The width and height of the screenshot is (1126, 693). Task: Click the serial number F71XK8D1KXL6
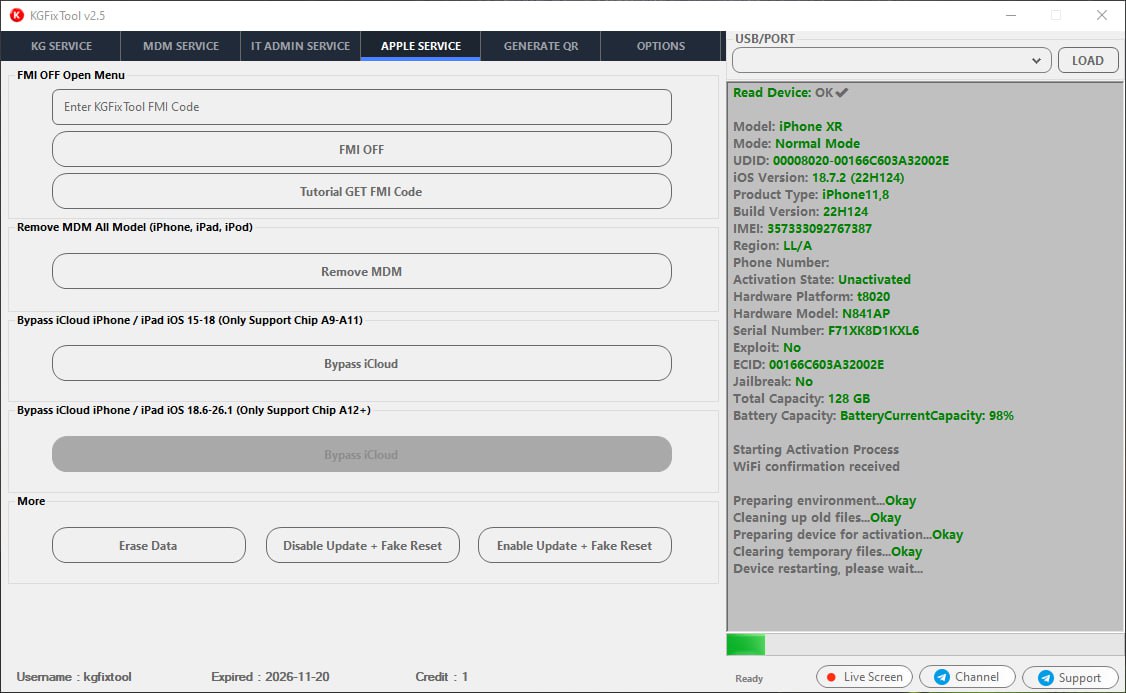[873, 331]
